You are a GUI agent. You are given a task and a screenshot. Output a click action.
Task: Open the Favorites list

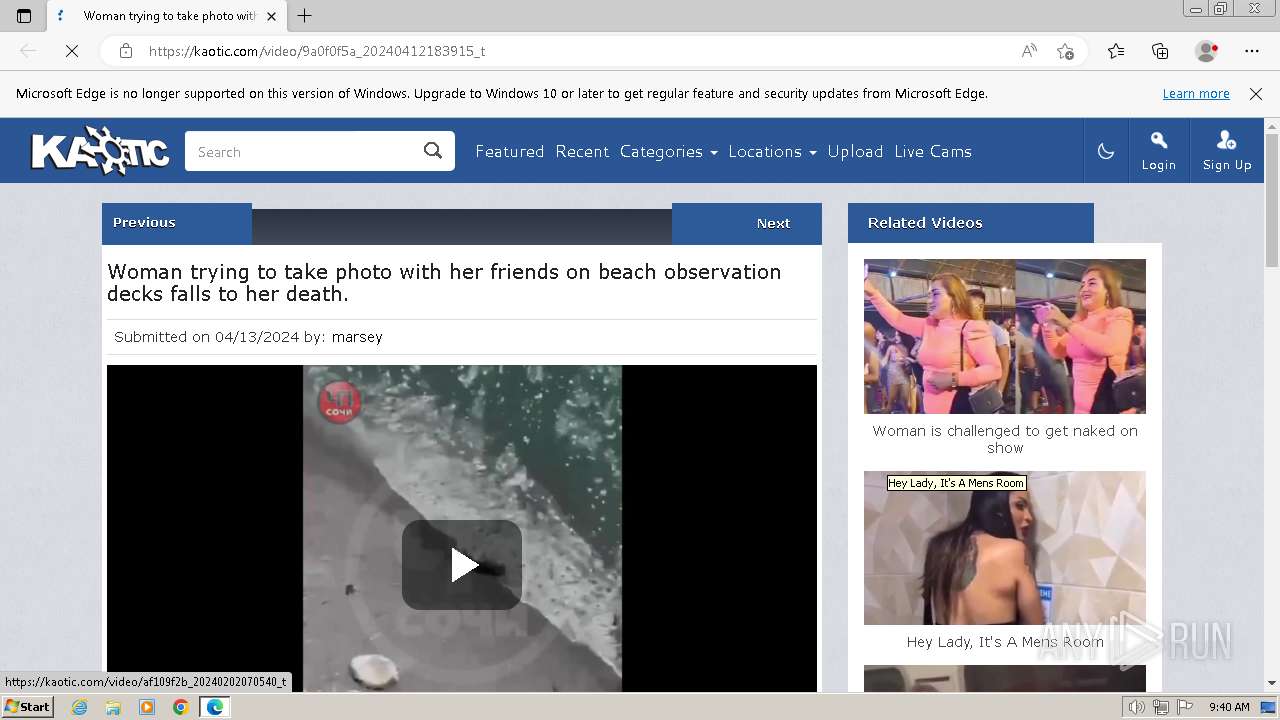tap(1116, 51)
